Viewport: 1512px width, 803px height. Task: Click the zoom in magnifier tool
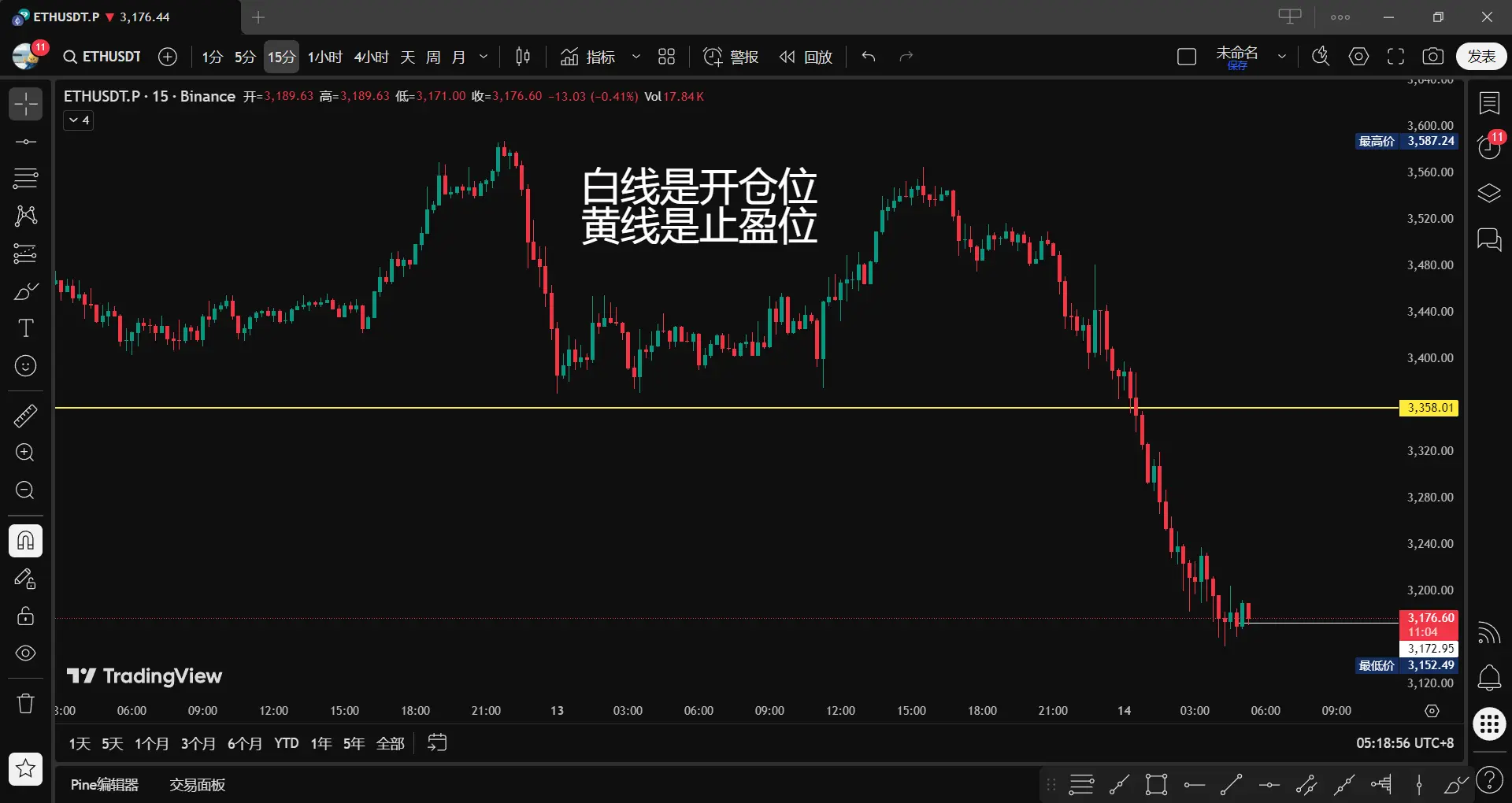coord(25,453)
